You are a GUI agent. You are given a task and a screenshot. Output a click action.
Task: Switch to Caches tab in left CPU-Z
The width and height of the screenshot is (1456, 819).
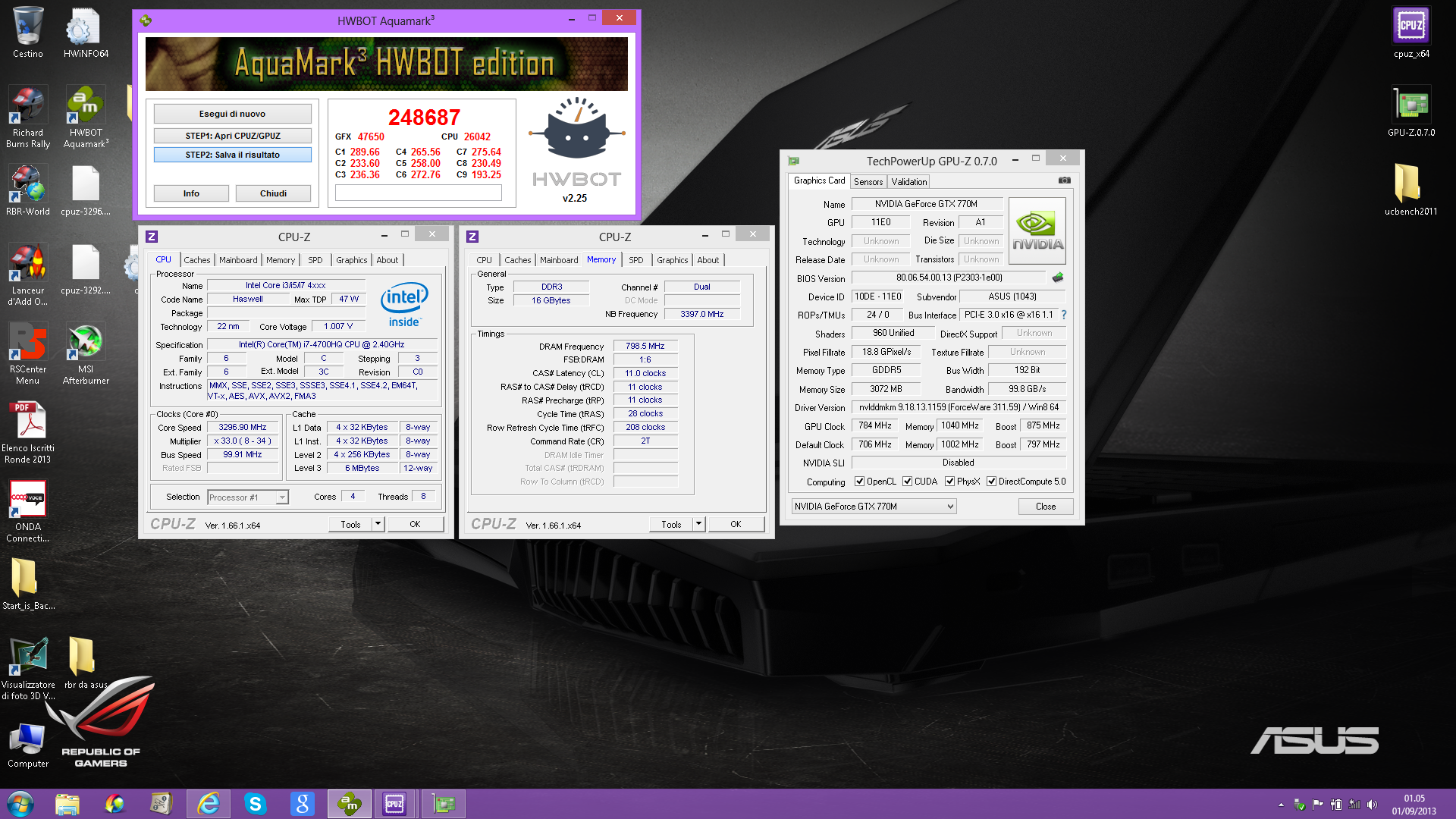196,260
